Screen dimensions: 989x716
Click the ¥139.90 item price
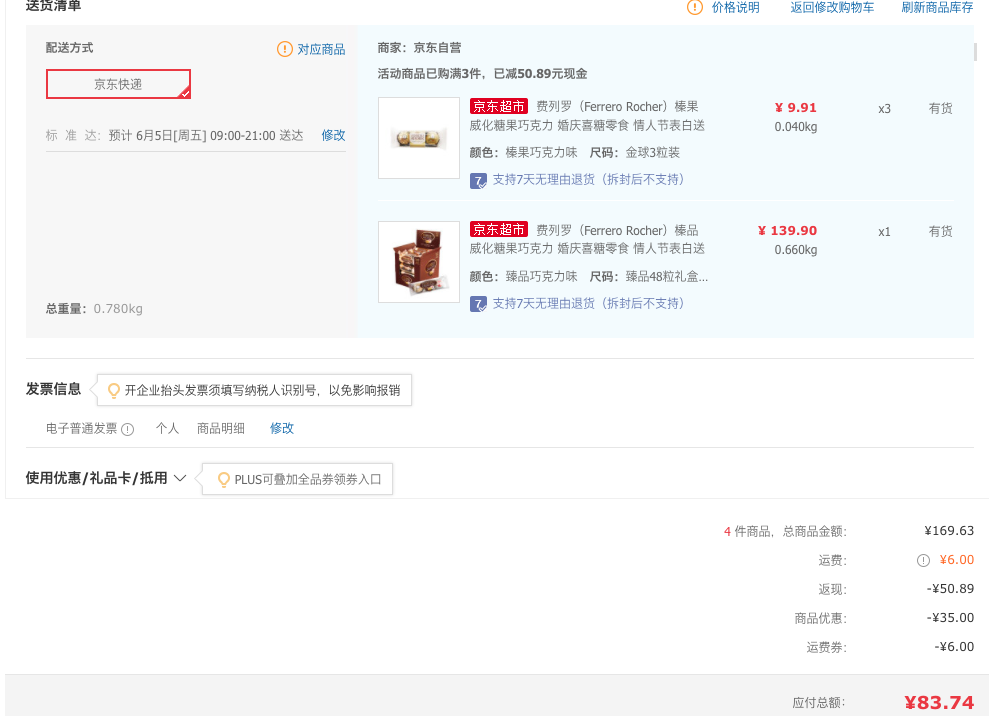pos(788,231)
